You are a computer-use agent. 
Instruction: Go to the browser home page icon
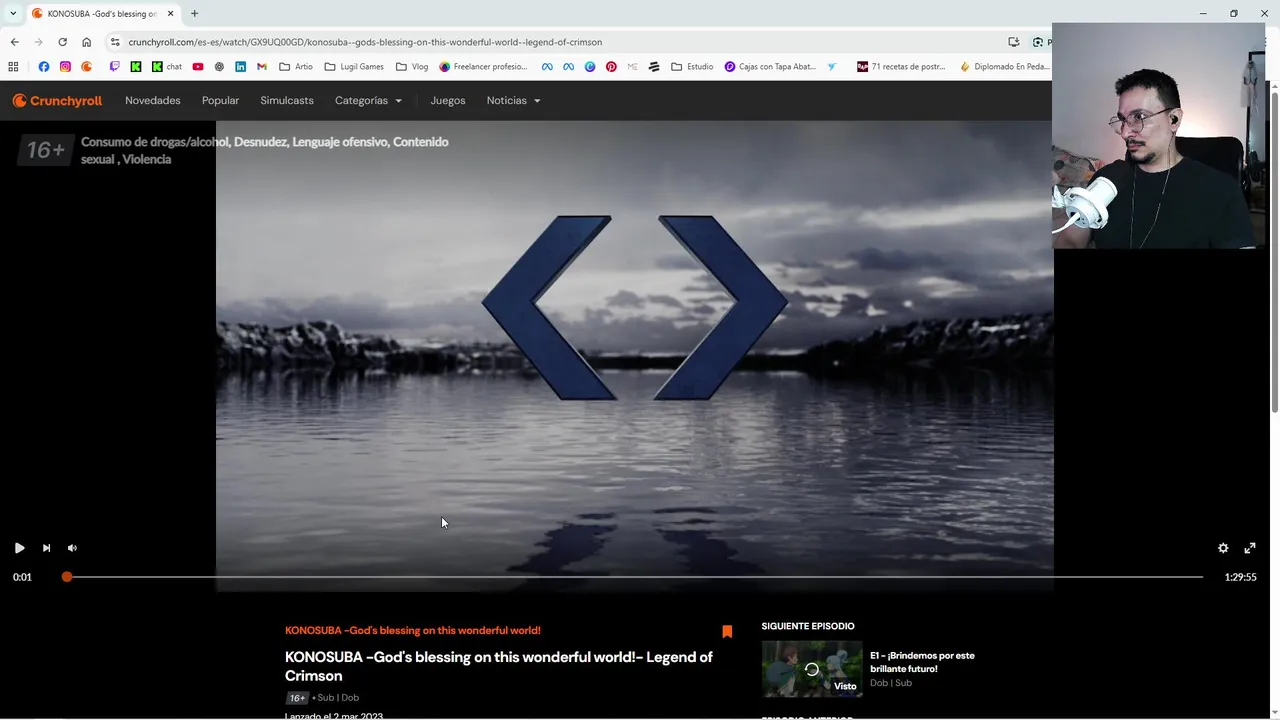[86, 42]
